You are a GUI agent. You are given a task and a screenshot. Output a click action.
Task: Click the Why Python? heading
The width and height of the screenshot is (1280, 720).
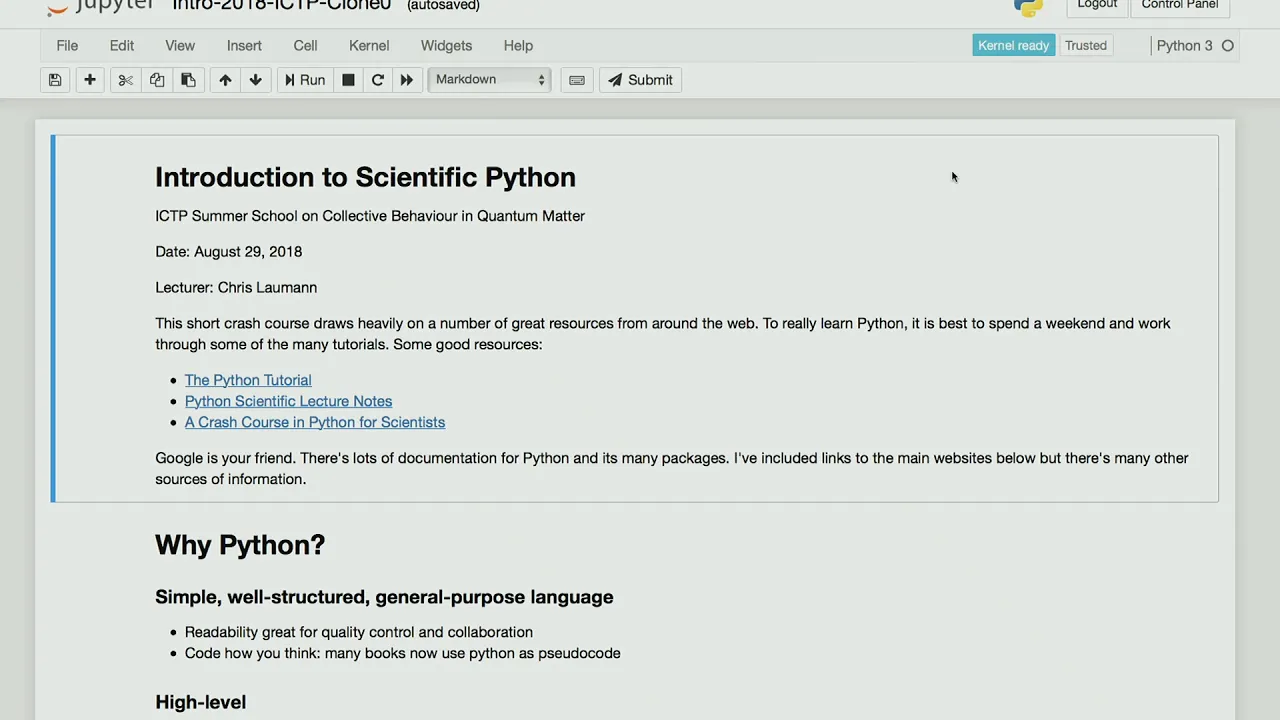tap(240, 545)
